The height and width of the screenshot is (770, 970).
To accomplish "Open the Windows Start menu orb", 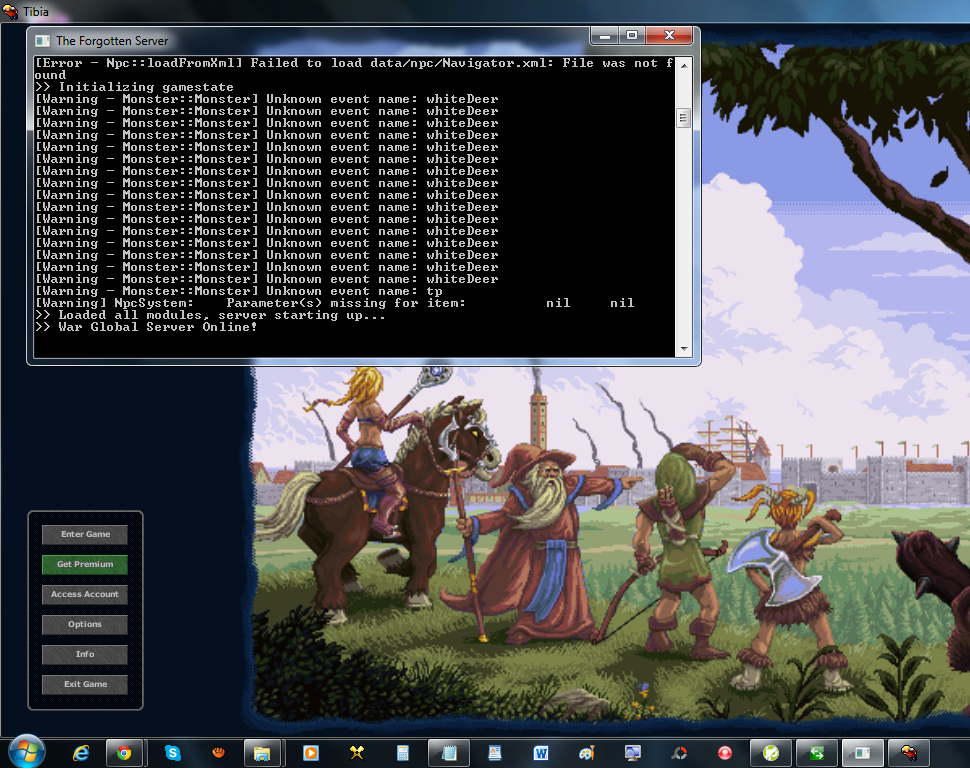I will coord(27,753).
